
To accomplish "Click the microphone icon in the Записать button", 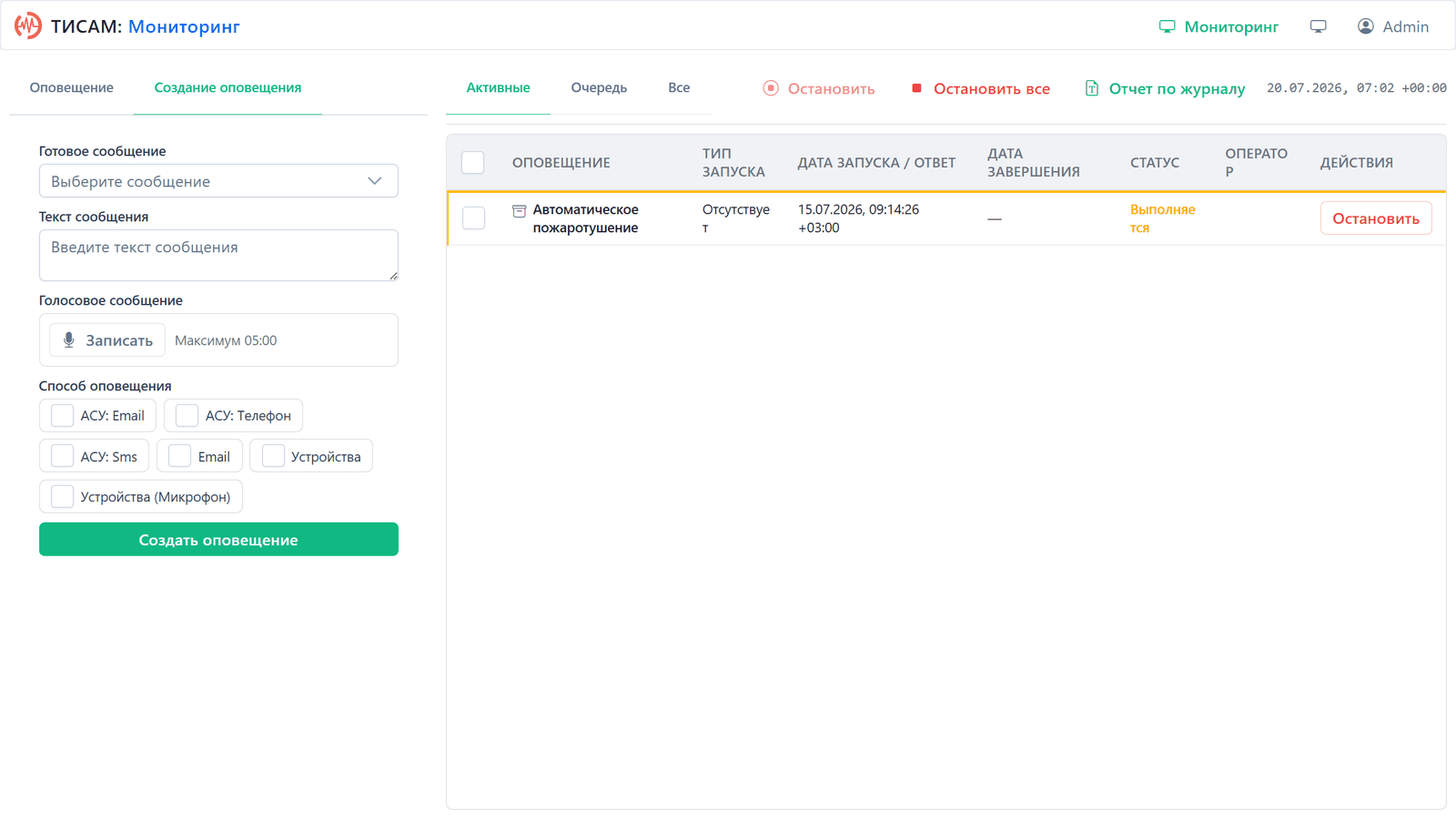I will click(x=69, y=340).
